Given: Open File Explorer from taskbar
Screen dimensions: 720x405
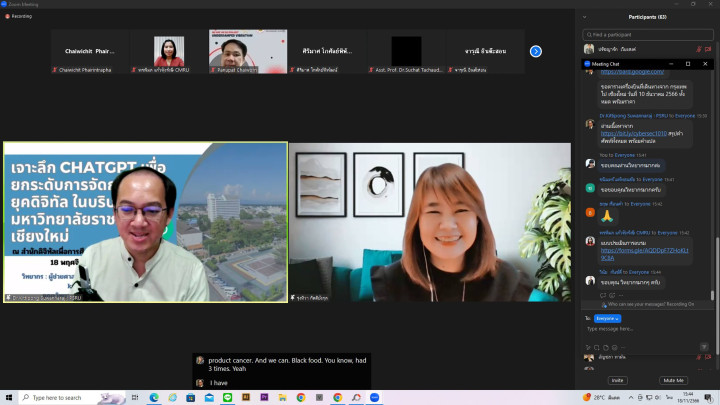Looking at the screenshot, I should 282,397.
